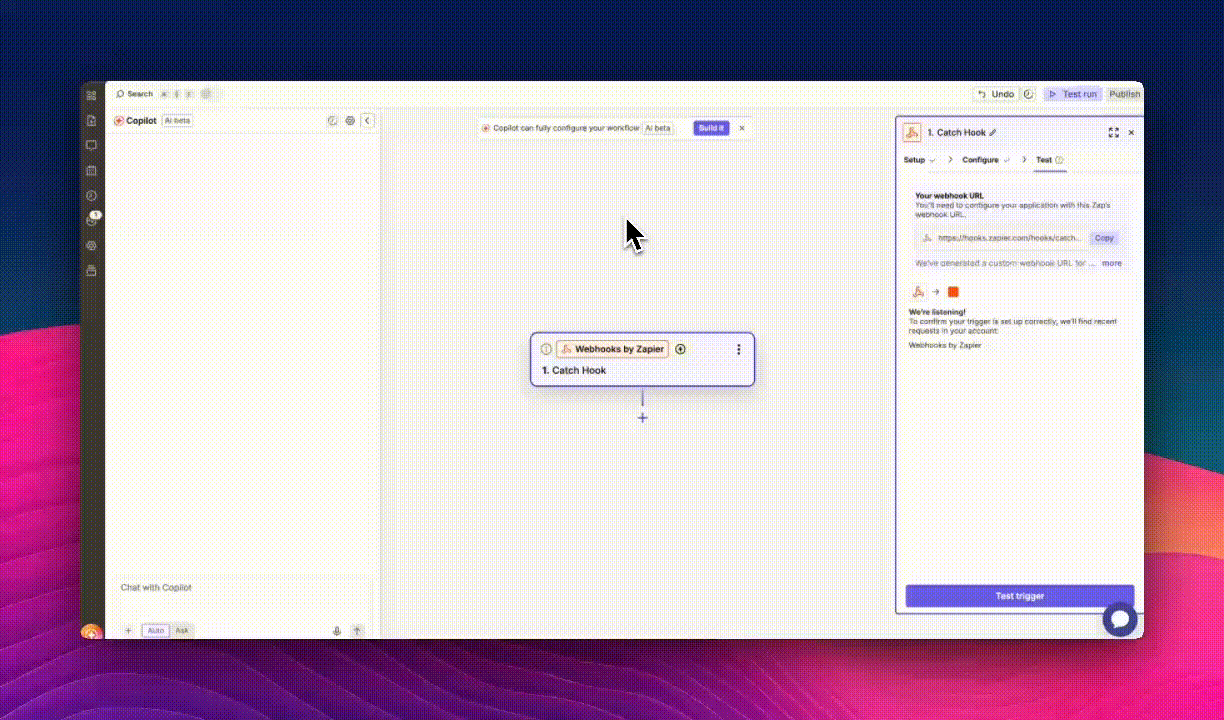Open Copilot settings with the gear icon
This screenshot has width=1224, height=720.
[350, 120]
